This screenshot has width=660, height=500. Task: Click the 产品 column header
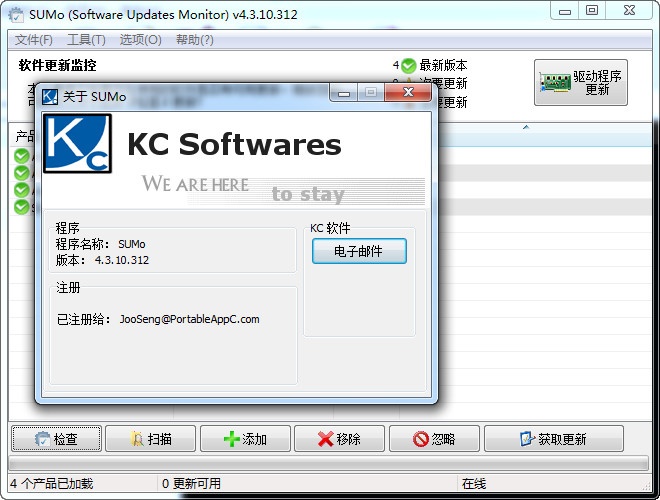(25, 135)
